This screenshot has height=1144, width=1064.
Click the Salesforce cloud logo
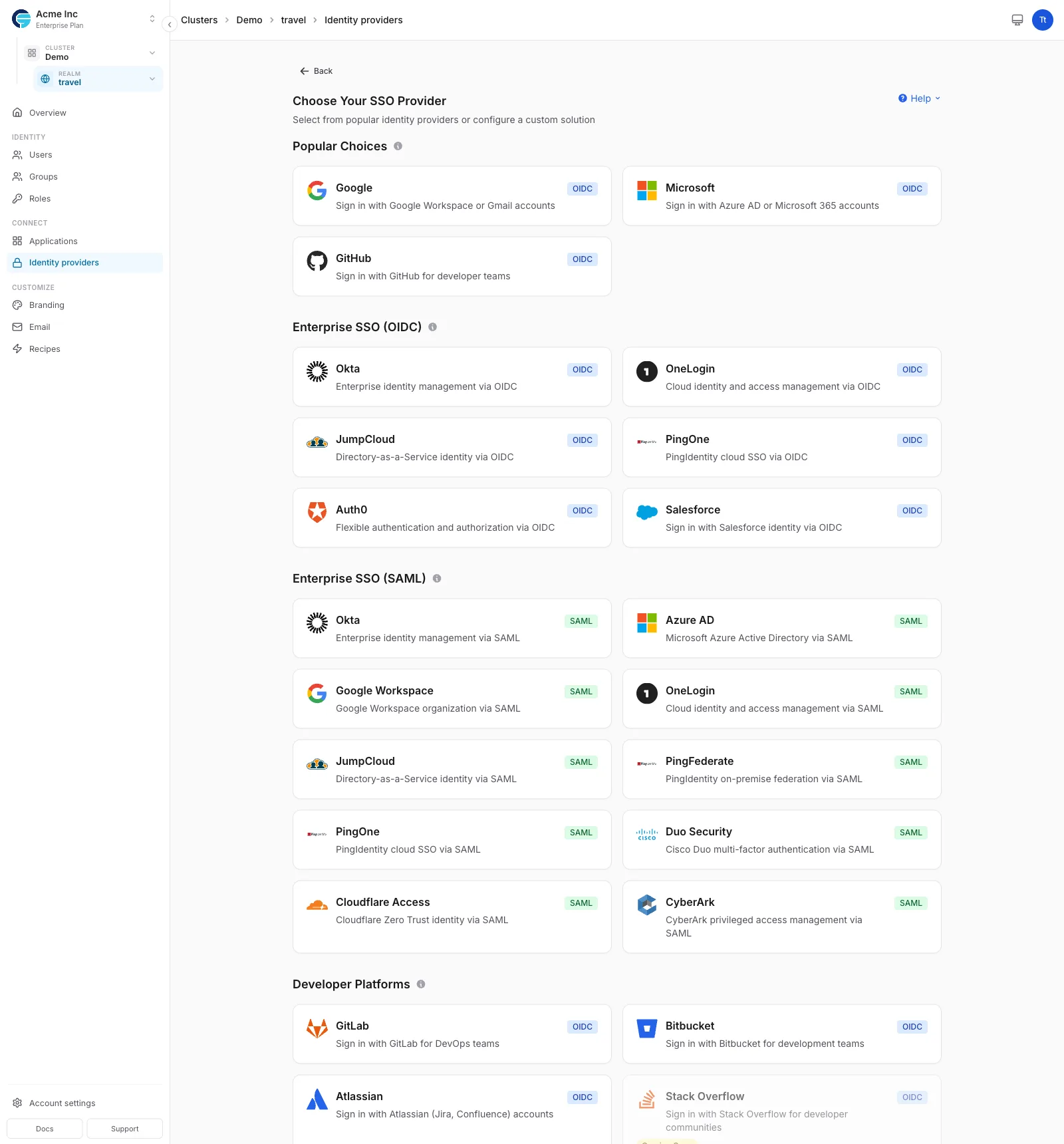647,513
